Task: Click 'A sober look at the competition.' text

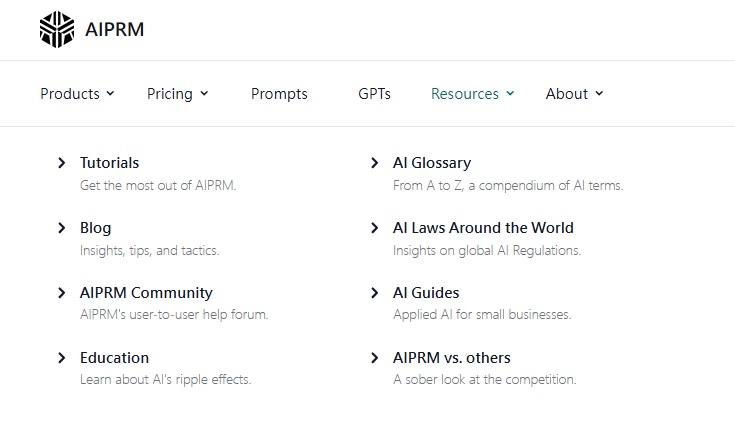Action: pos(485,379)
